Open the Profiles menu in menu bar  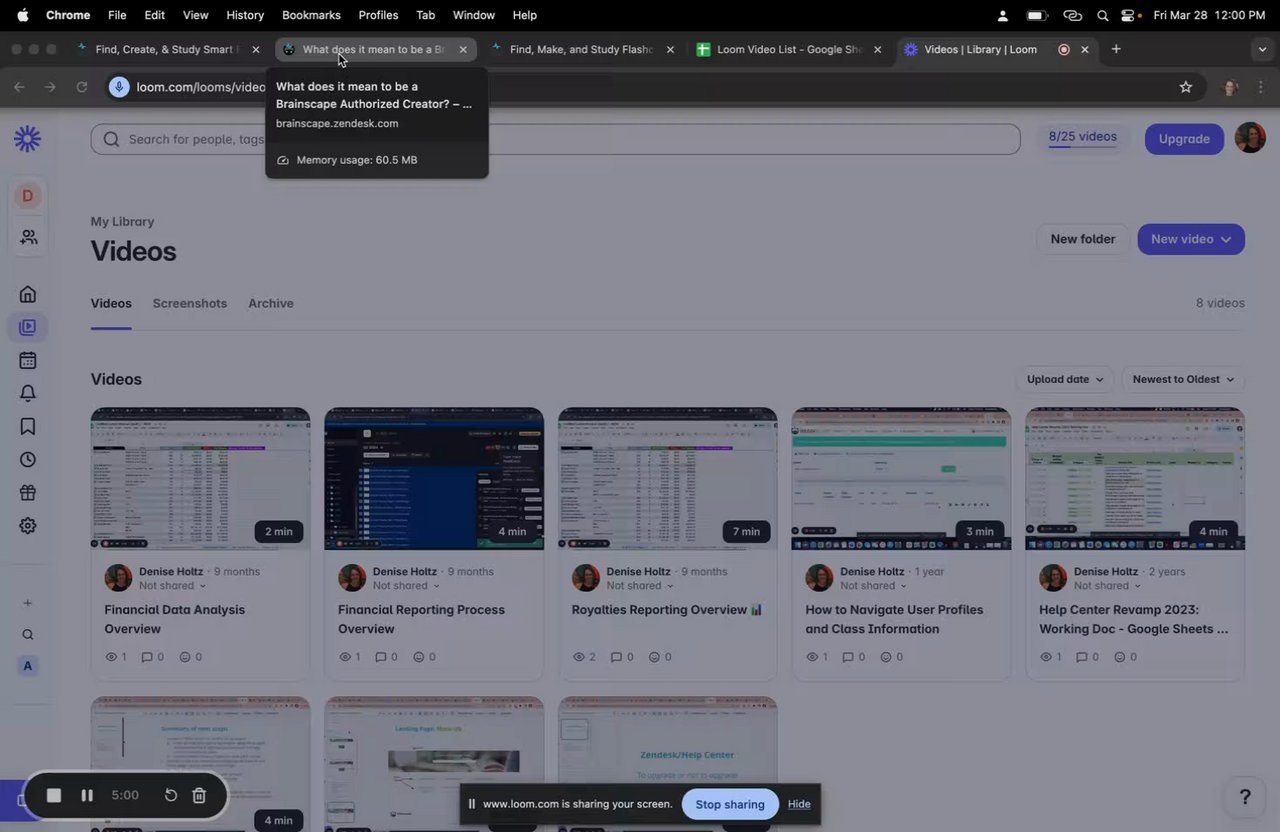coord(378,15)
